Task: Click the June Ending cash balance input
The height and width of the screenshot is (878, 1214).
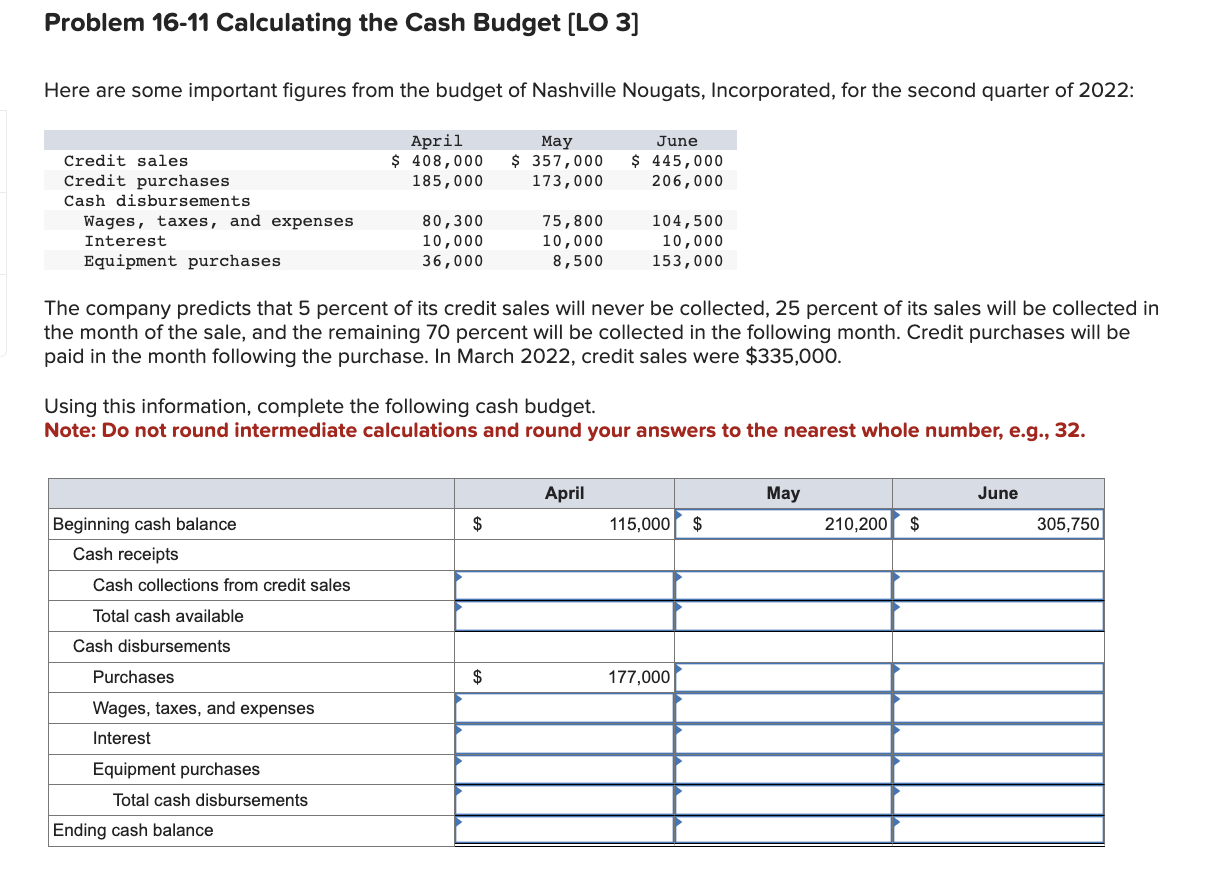Action: (x=998, y=830)
